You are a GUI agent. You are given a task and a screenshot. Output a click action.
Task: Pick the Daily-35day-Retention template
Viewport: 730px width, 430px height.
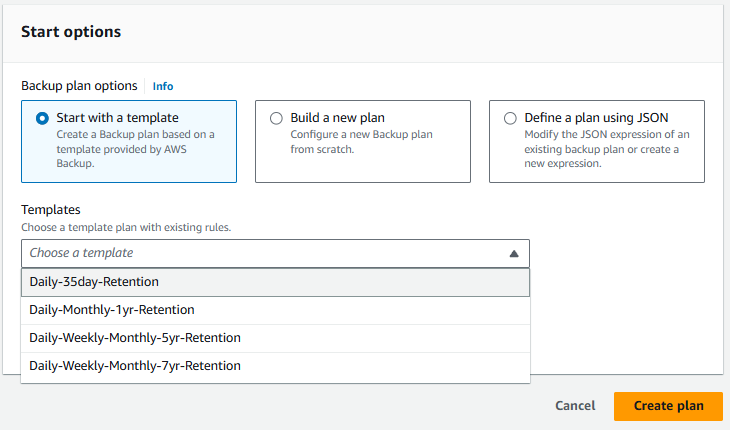(x=275, y=282)
